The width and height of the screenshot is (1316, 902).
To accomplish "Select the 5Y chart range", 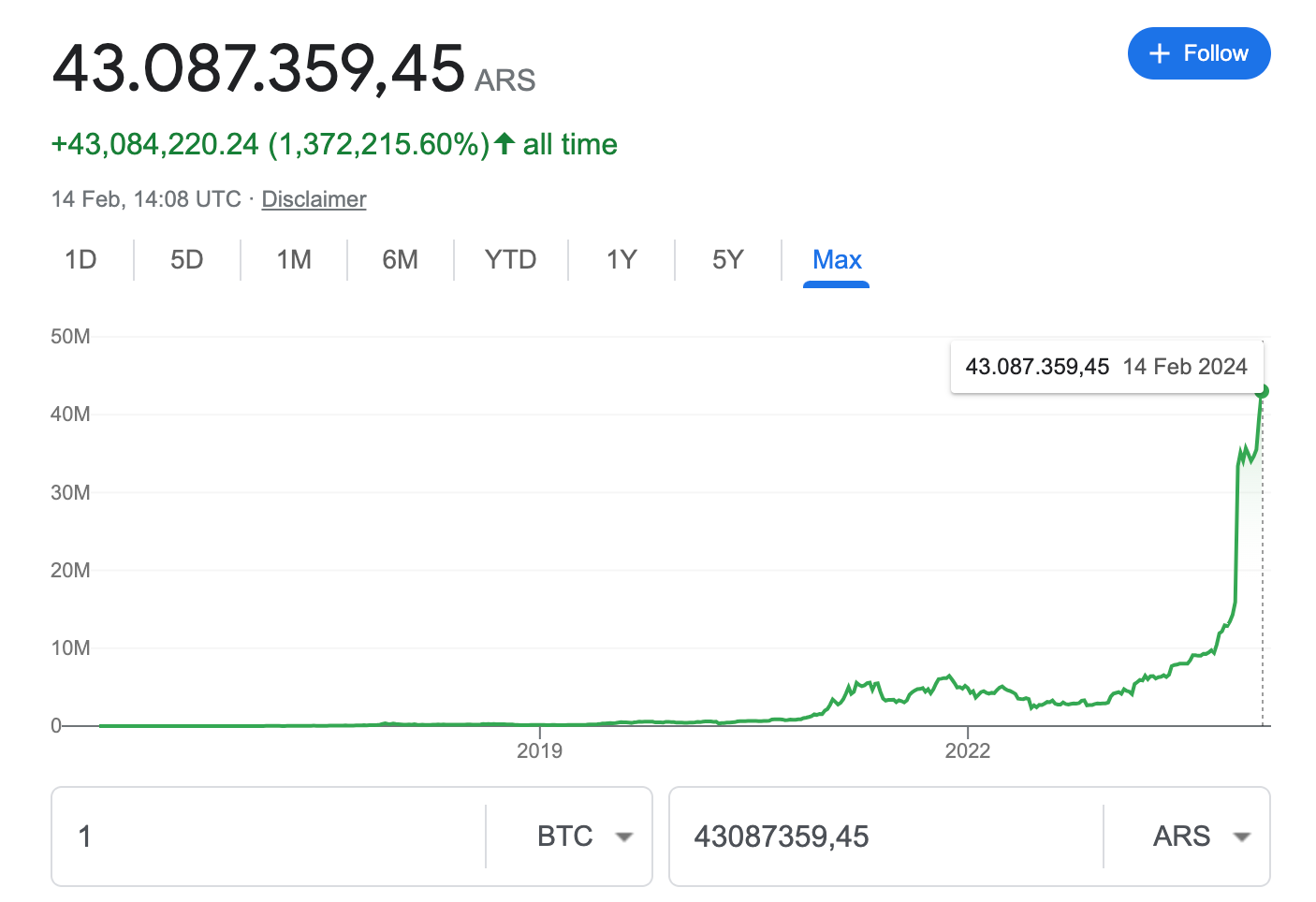I will point(727,259).
